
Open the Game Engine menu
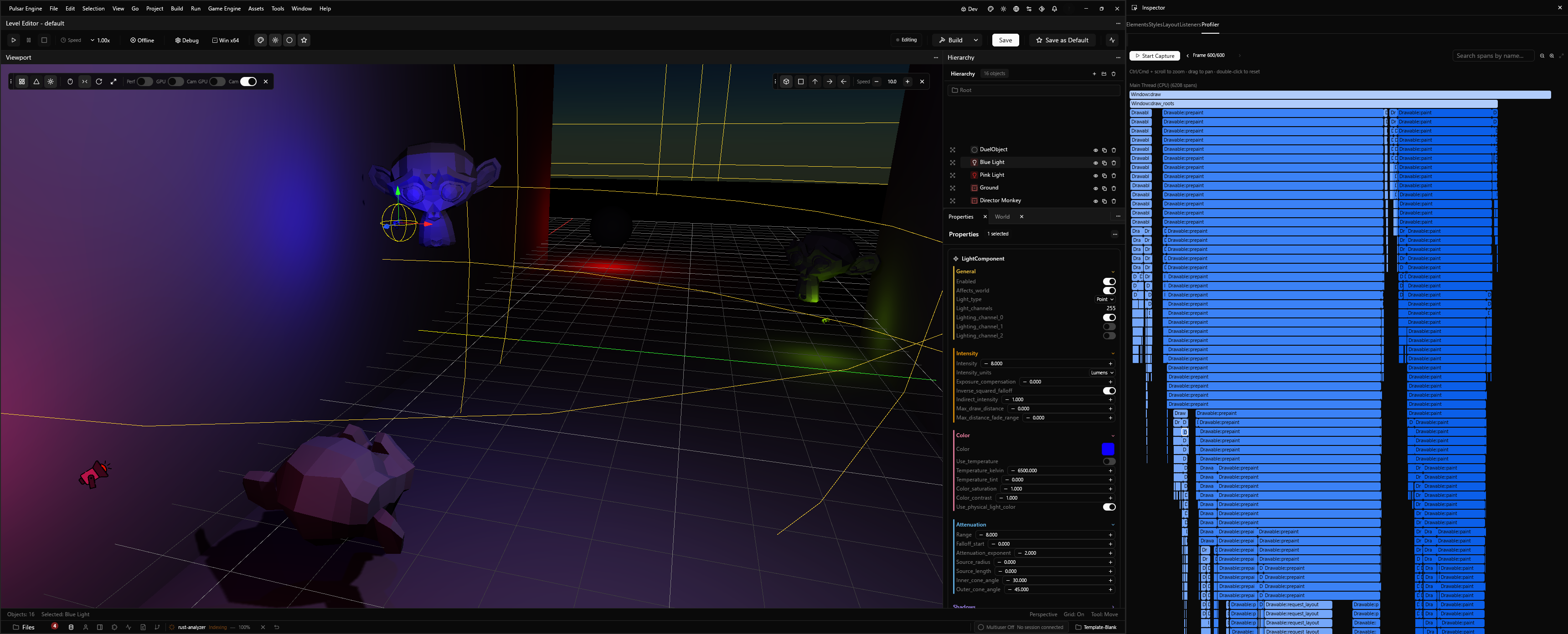224,9
